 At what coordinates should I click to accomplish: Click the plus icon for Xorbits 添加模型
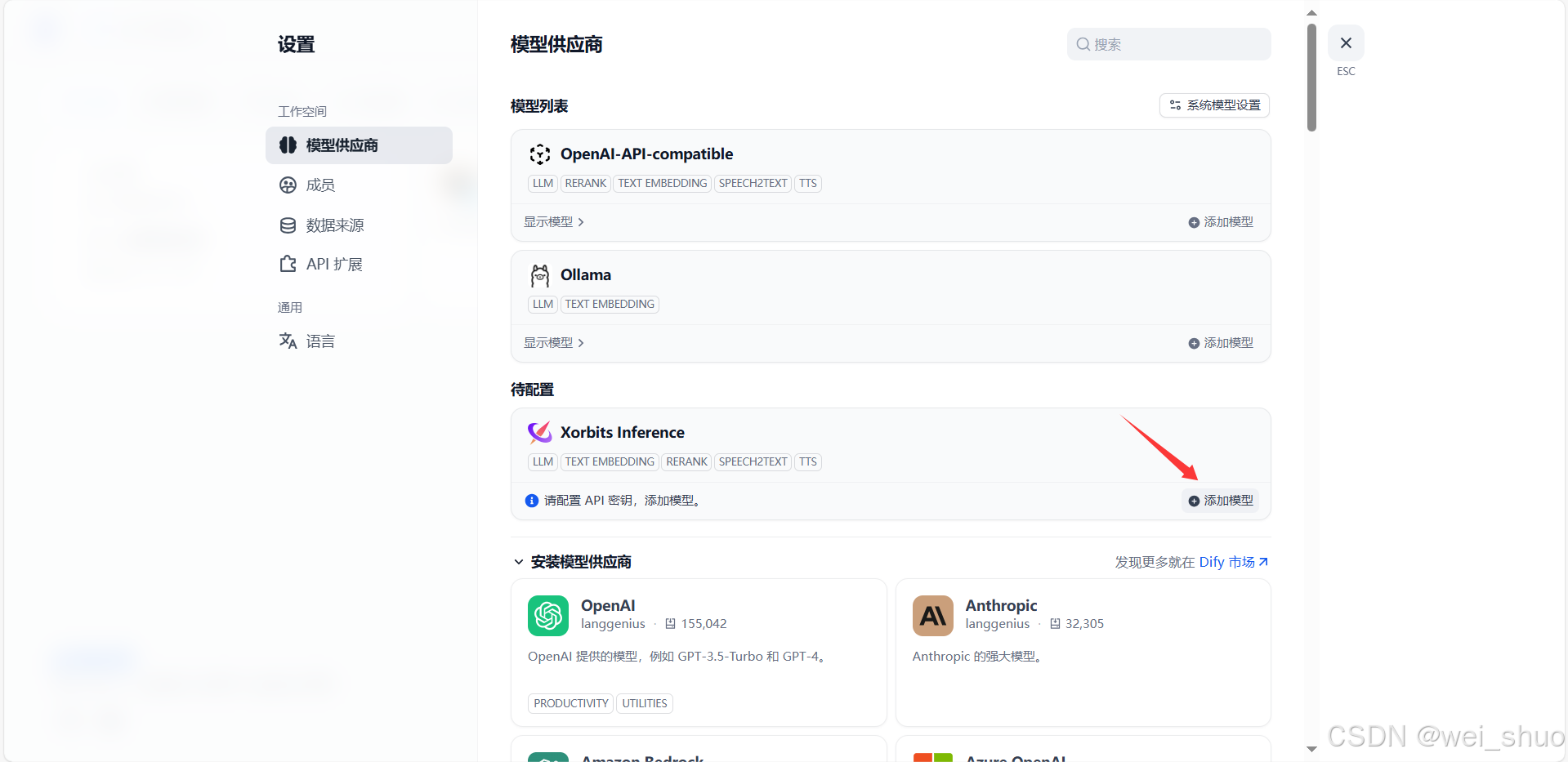coord(1194,501)
